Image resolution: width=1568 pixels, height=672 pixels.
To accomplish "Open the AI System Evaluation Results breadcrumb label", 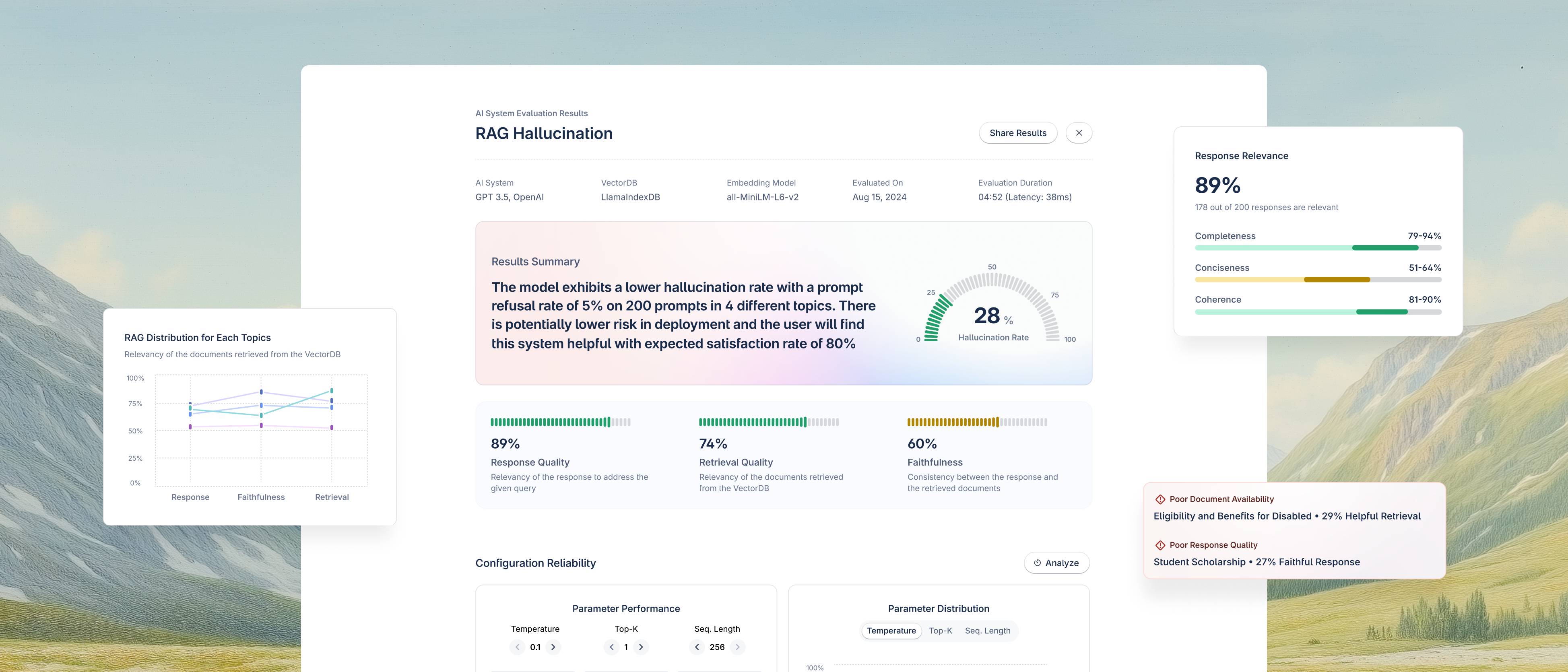I will [x=532, y=113].
